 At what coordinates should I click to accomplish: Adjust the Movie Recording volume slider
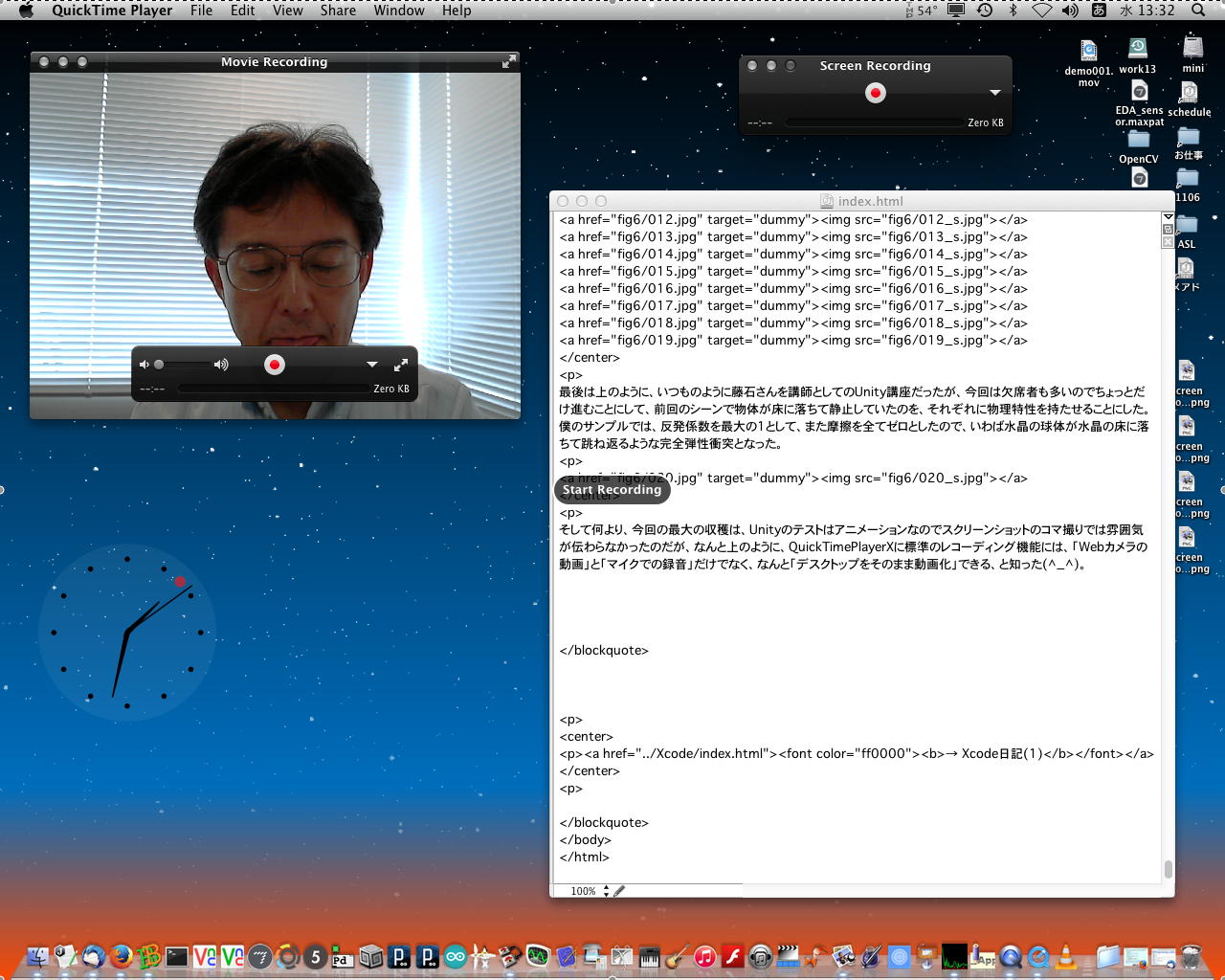[x=182, y=365]
